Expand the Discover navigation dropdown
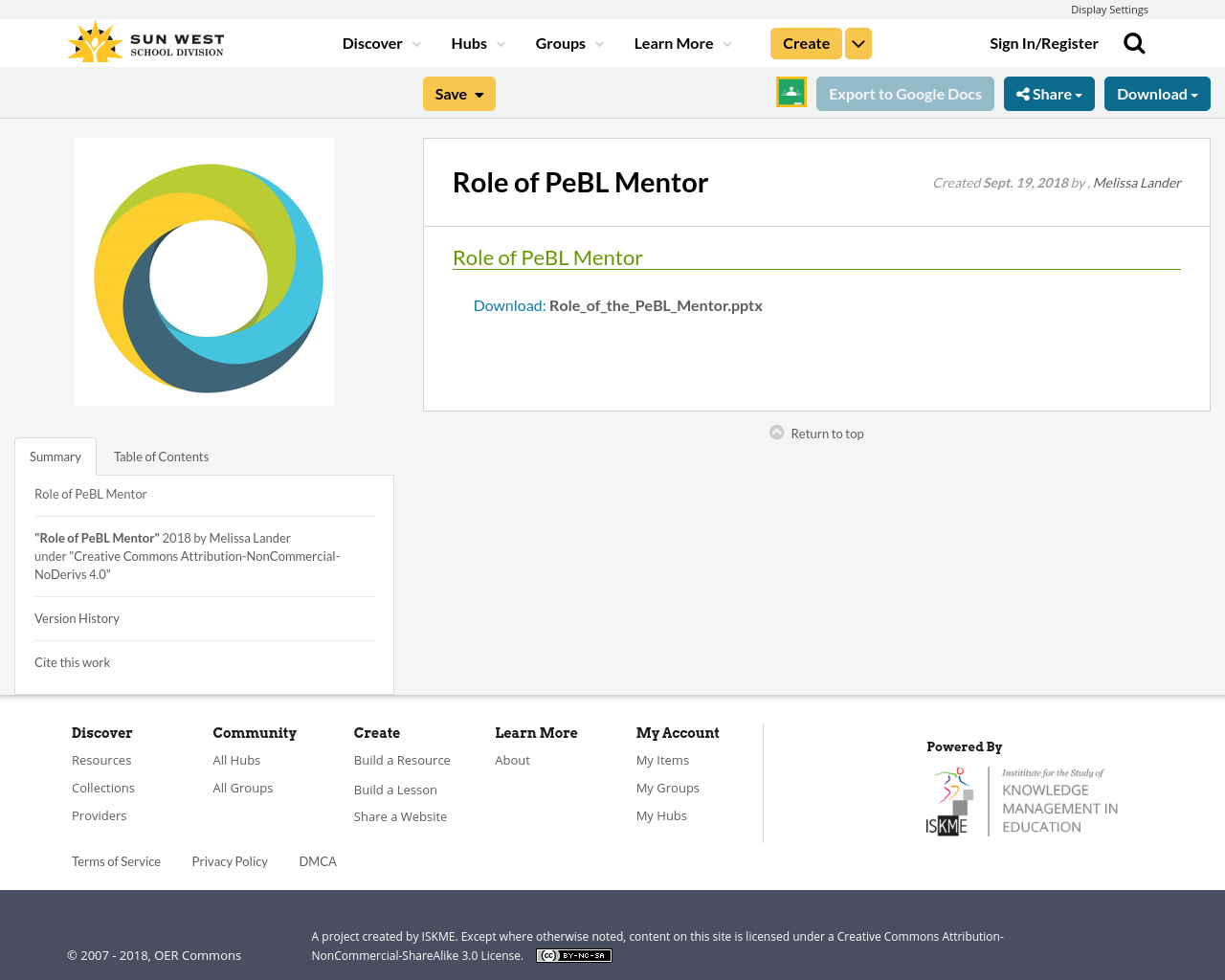 (x=378, y=42)
